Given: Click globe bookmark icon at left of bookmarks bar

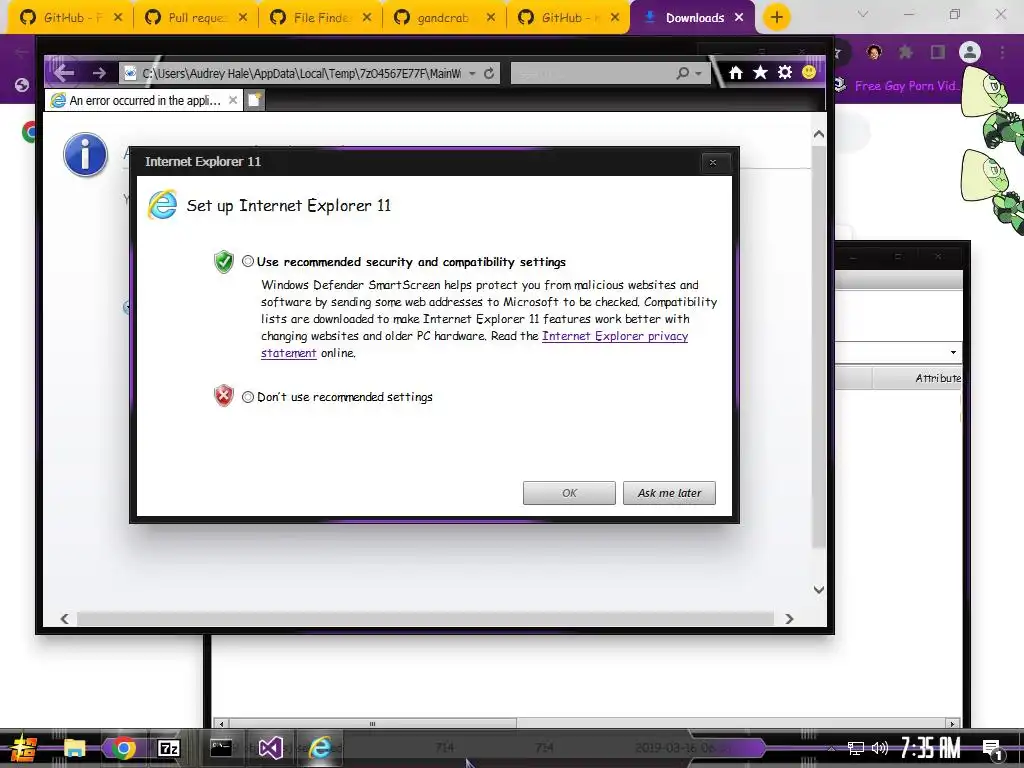Looking at the screenshot, I should [22, 85].
